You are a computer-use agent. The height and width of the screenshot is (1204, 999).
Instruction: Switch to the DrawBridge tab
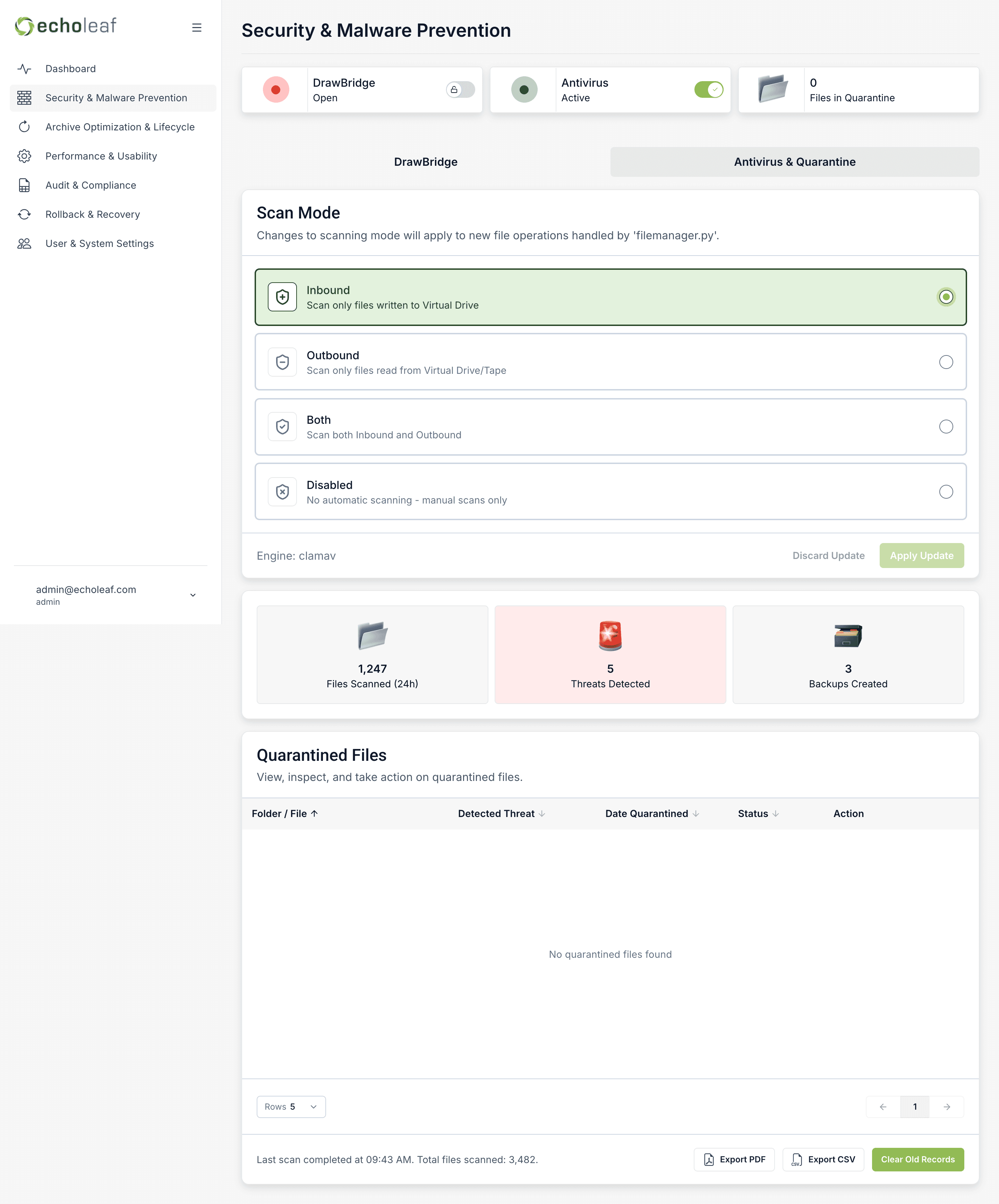(x=426, y=162)
